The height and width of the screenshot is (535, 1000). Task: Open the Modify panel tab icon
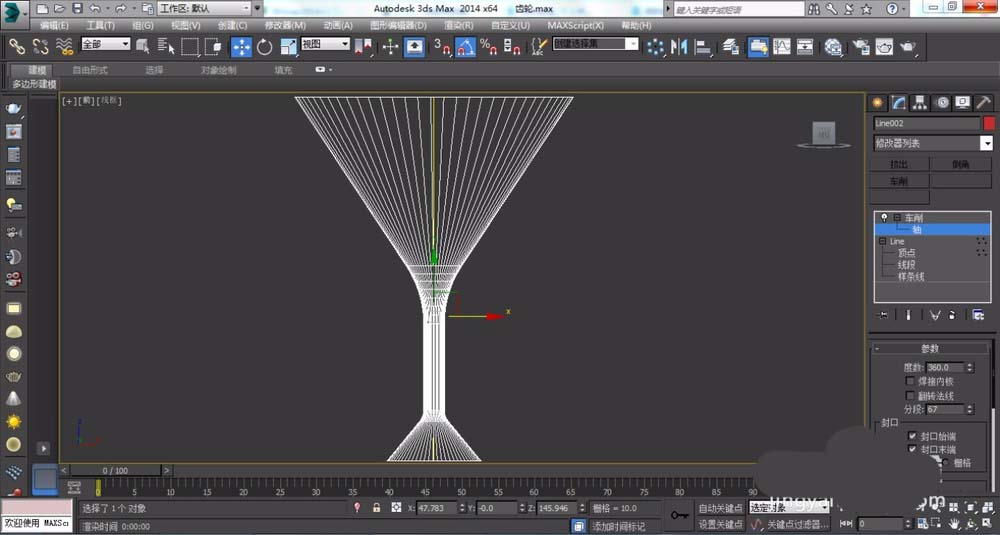(899, 103)
